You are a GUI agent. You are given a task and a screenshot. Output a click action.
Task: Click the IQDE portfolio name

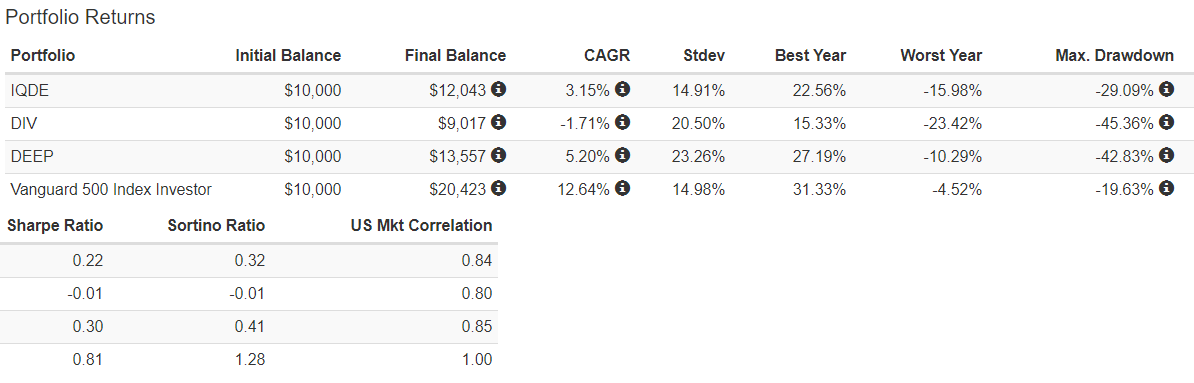[27, 91]
